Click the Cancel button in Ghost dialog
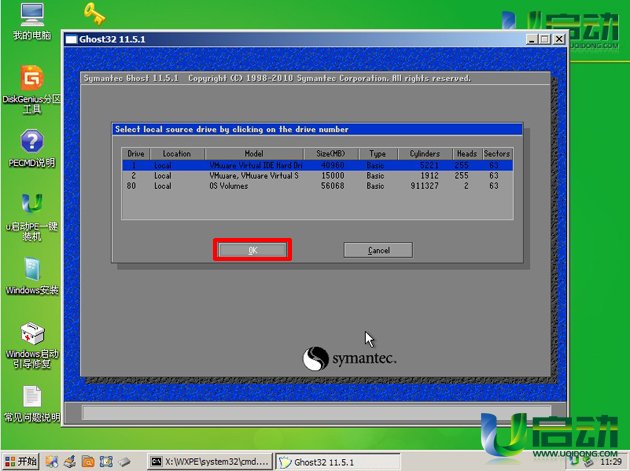 pyautogui.click(x=378, y=250)
